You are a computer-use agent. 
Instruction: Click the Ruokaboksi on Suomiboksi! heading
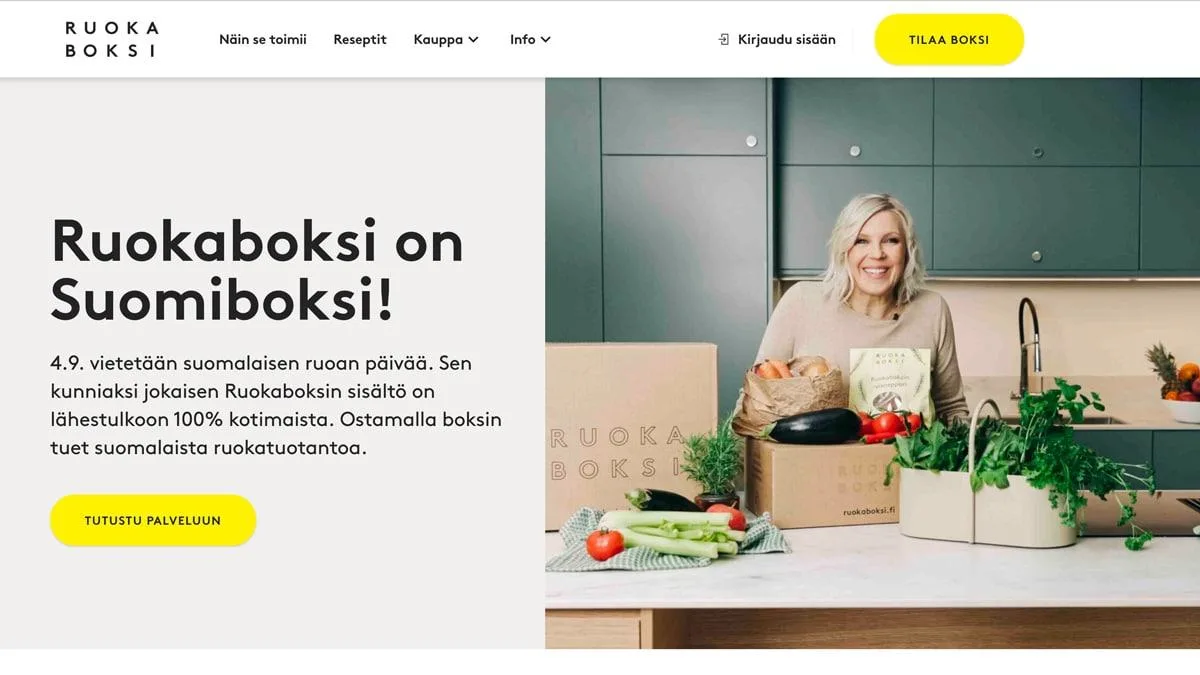pyautogui.click(x=257, y=269)
